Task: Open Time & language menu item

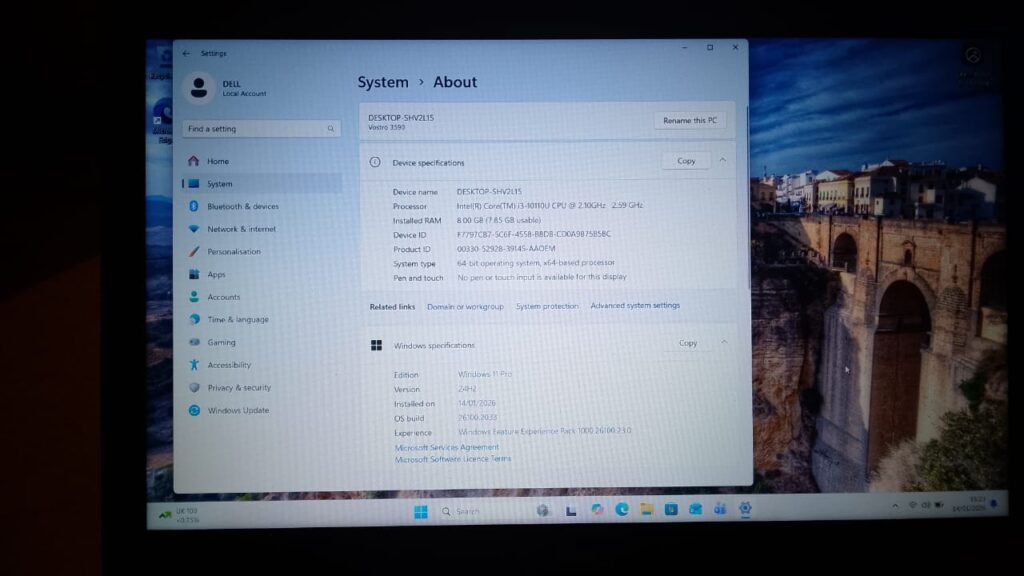Action: coord(237,320)
